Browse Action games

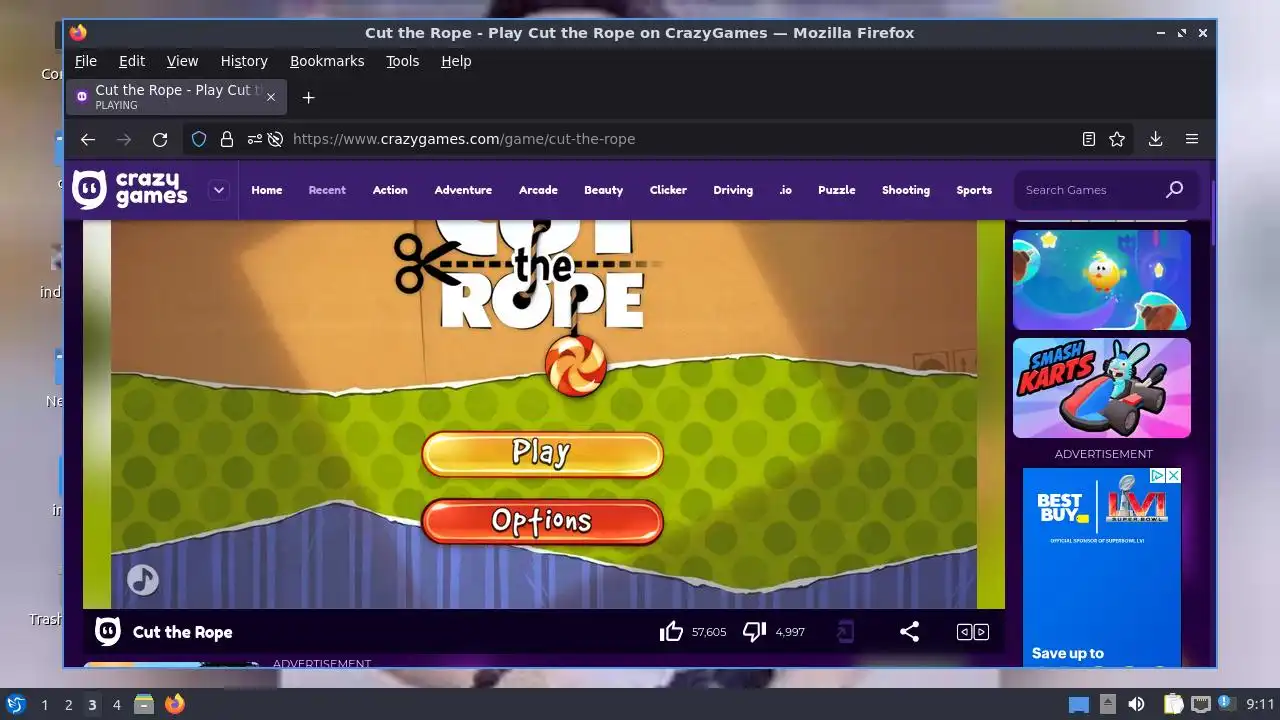(x=390, y=190)
